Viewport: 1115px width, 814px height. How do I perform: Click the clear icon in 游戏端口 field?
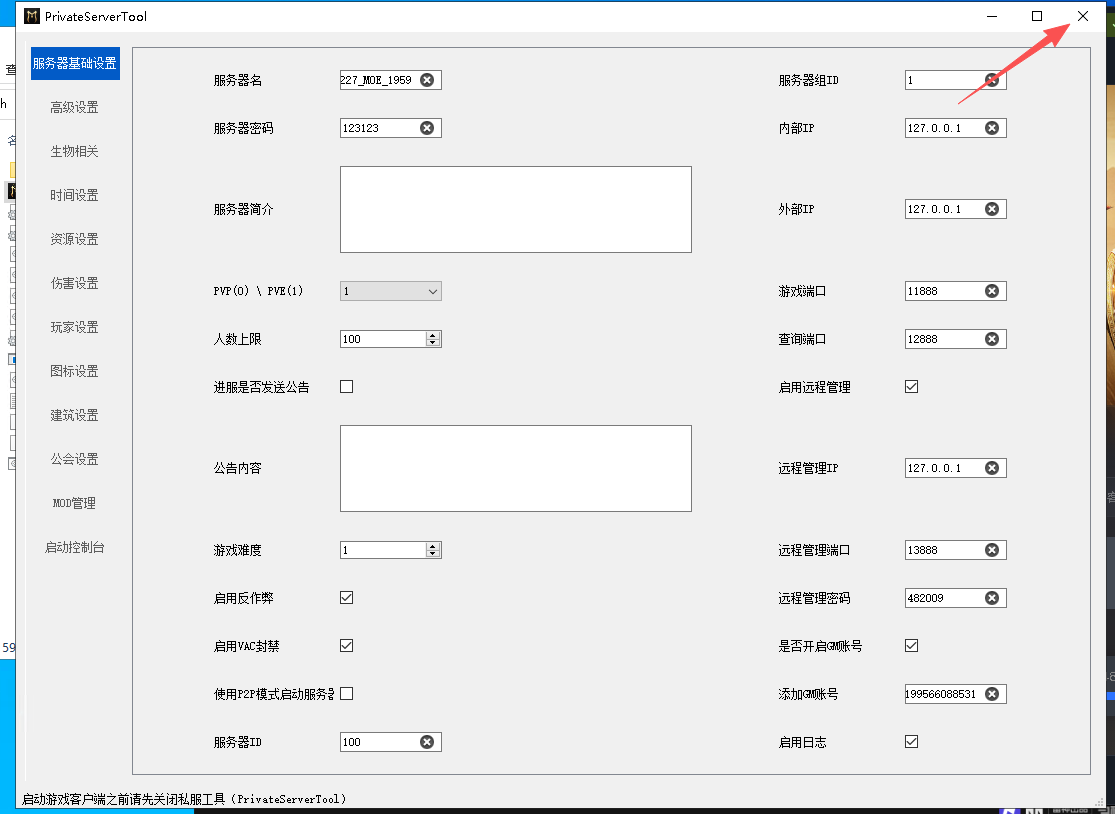992,291
